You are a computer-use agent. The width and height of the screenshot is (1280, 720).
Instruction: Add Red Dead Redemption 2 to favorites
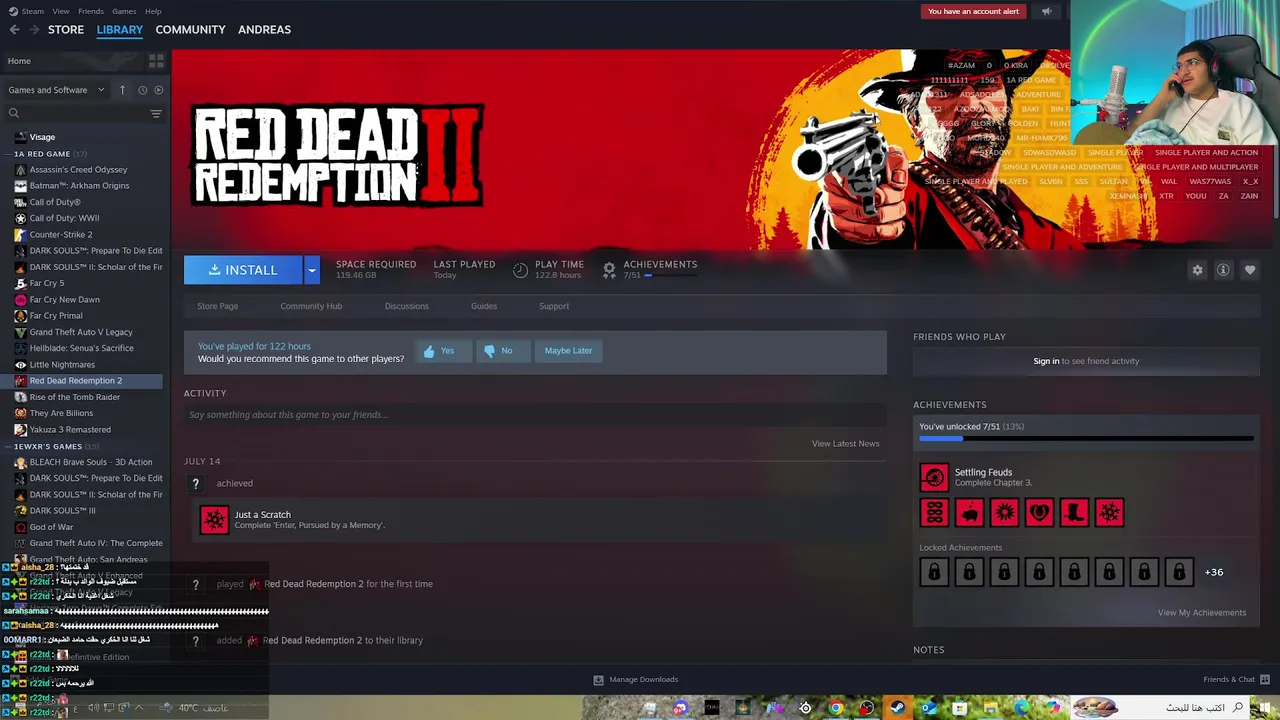pyautogui.click(x=1250, y=270)
